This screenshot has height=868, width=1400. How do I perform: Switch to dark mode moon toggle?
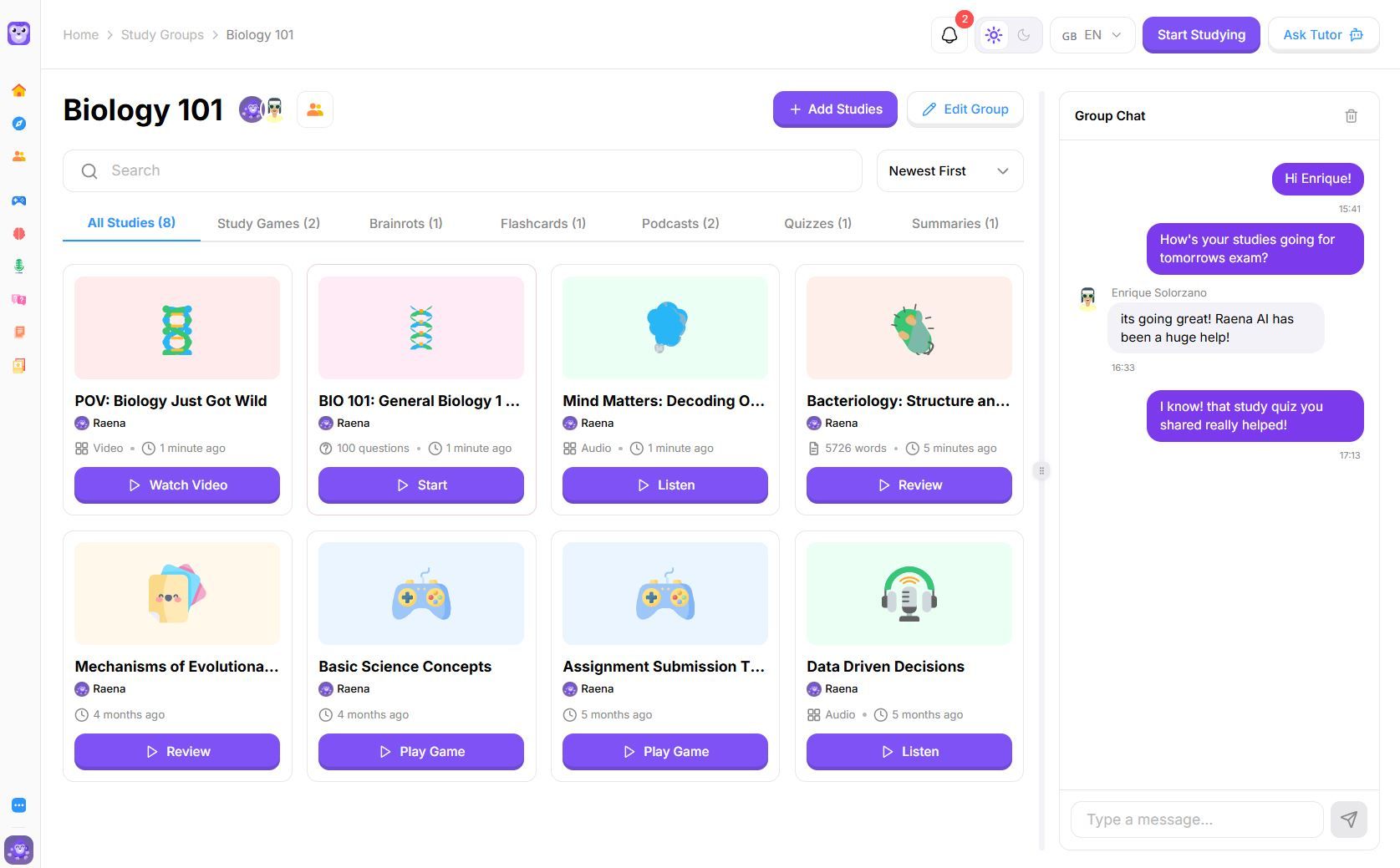(x=1024, y=35)
